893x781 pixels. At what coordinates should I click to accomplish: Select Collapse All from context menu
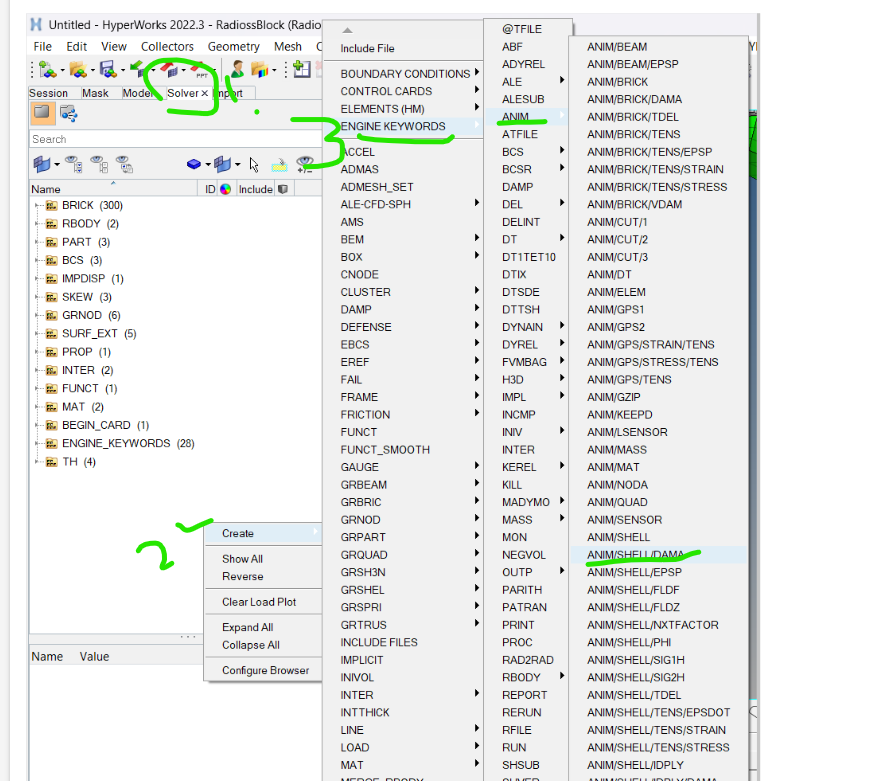[263, 645]
